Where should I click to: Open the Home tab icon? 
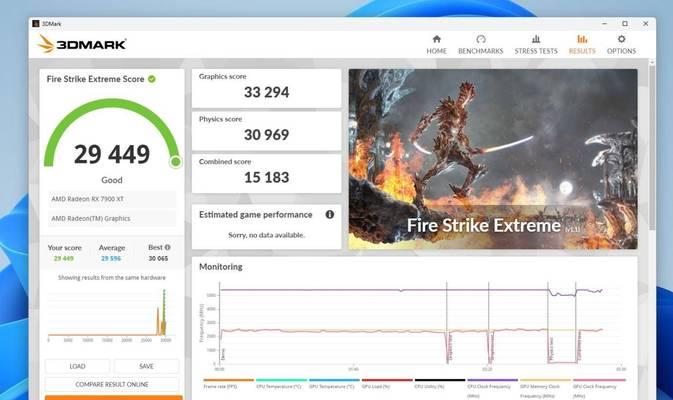[437, 39]
